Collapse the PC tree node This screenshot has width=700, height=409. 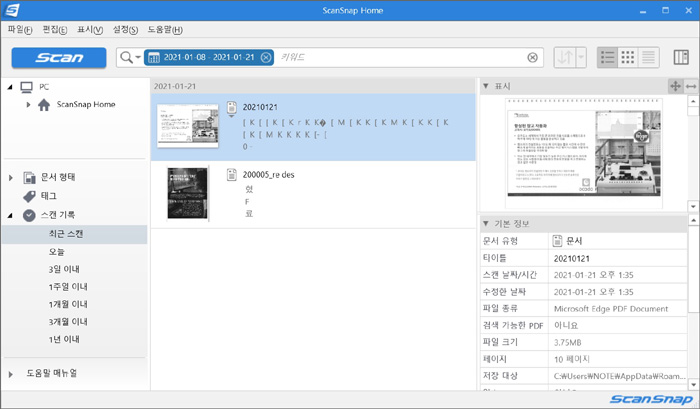[10, 87]
